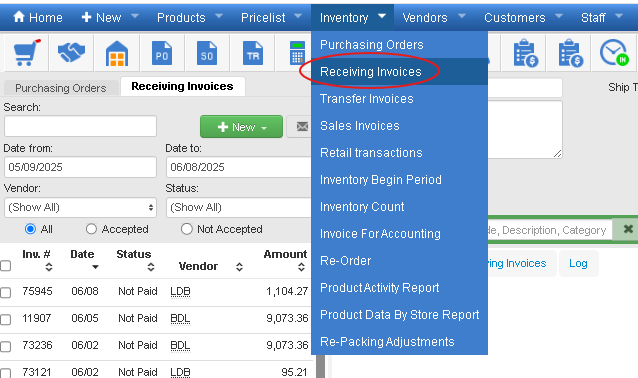Go to Home in top navigation
This screenshot has height=378, width=638.
(37, 17)
